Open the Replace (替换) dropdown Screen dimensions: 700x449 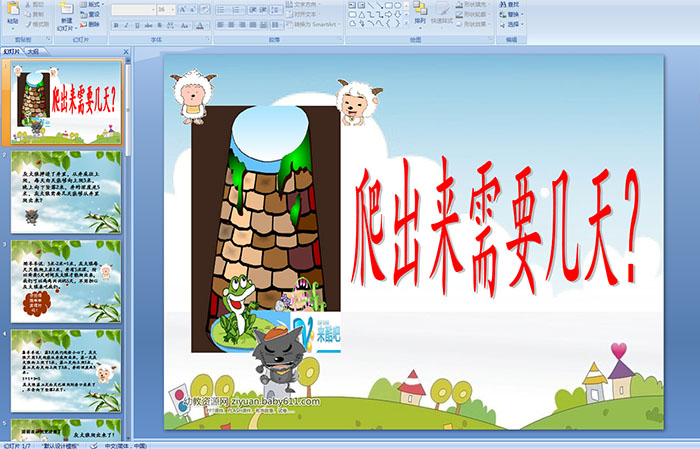tap(511, 14)
